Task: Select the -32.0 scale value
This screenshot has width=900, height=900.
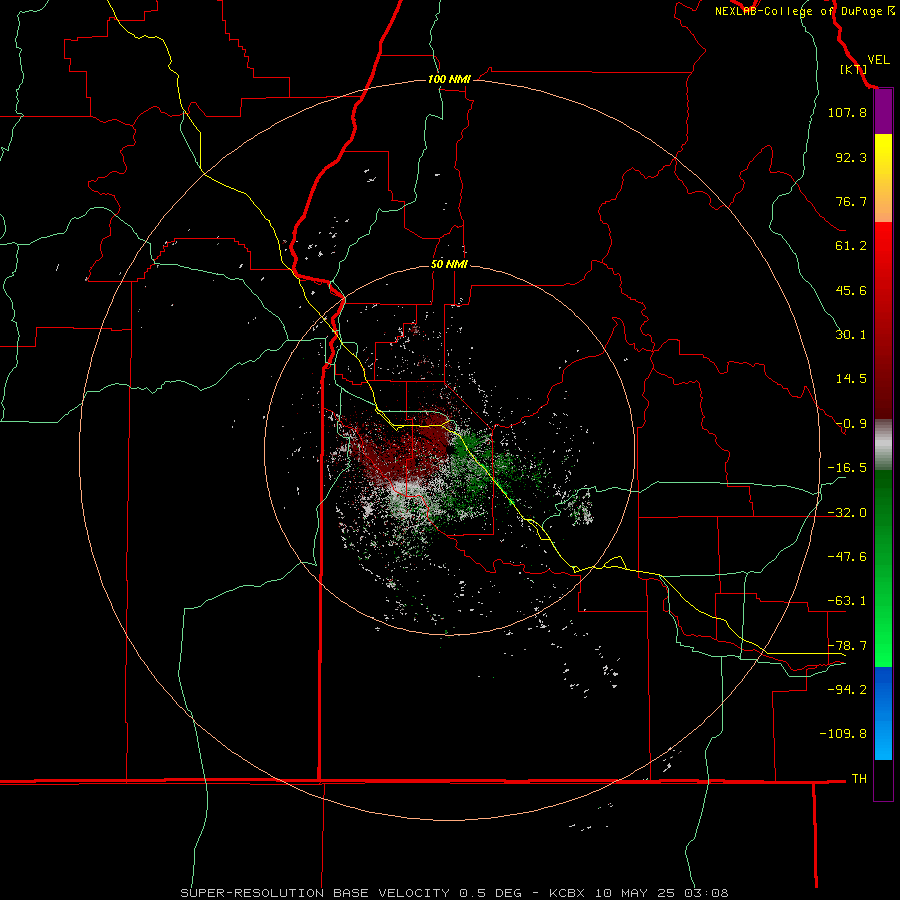Action: (x=847, y=513)
